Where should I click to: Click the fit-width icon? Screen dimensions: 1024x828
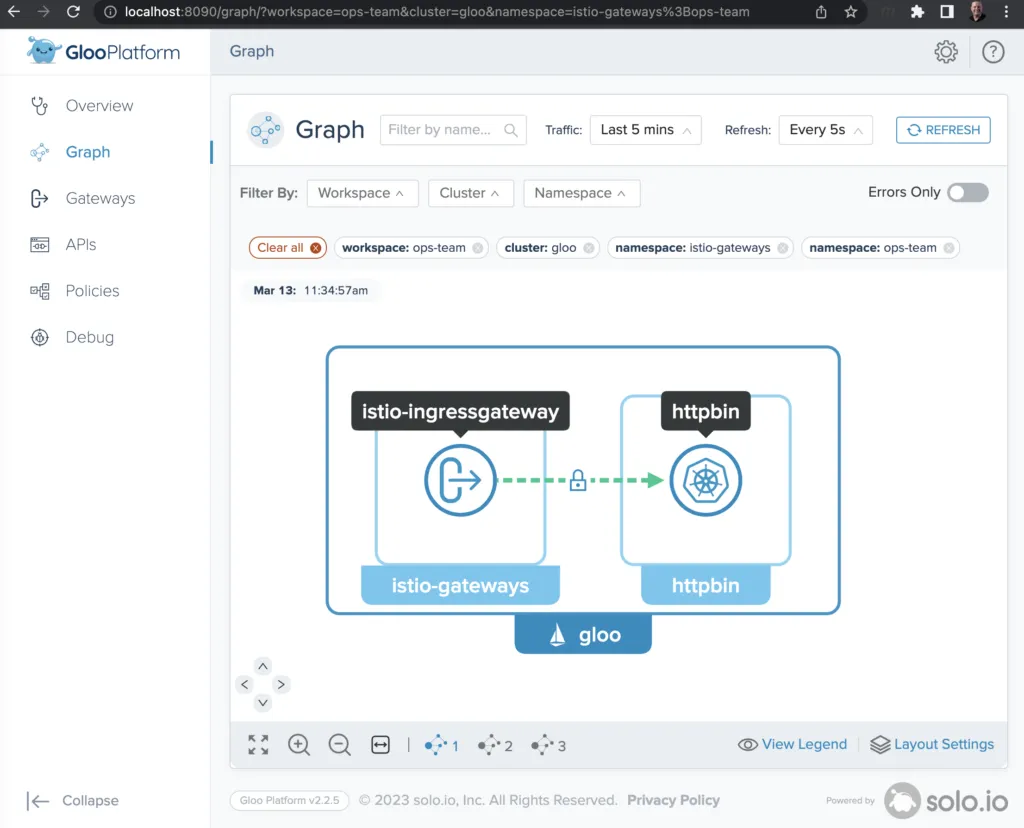[380, 744]
